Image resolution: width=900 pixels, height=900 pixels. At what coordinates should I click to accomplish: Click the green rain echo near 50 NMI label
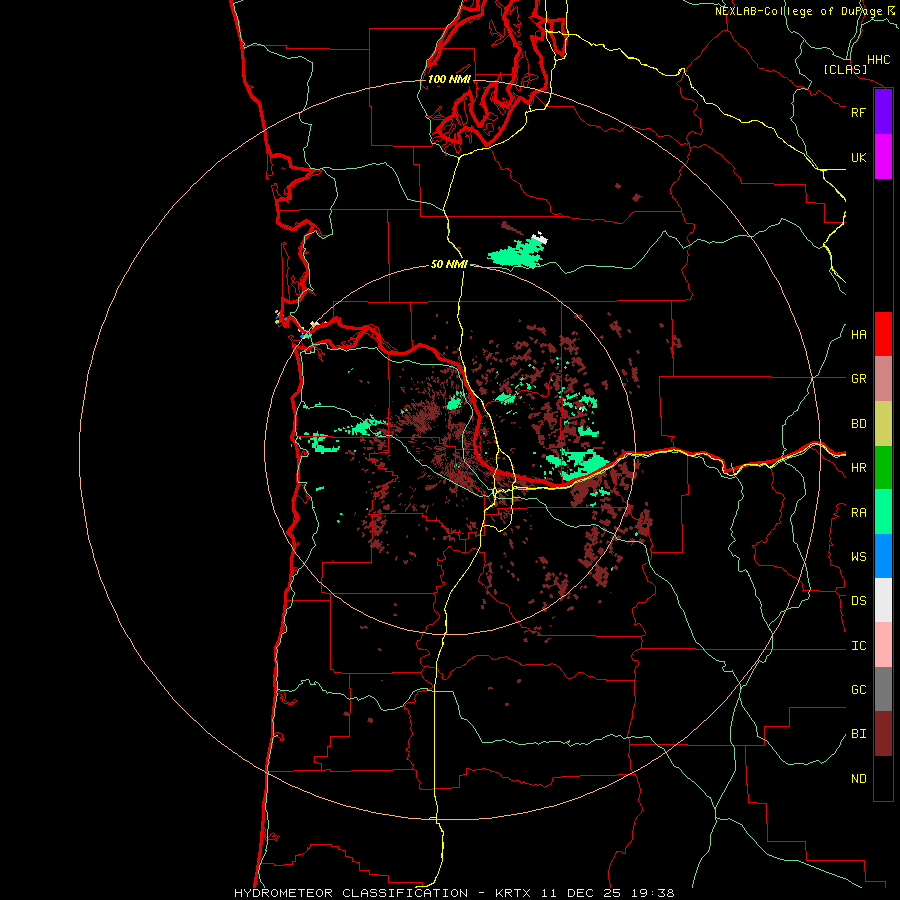click(x=516, y=254)
